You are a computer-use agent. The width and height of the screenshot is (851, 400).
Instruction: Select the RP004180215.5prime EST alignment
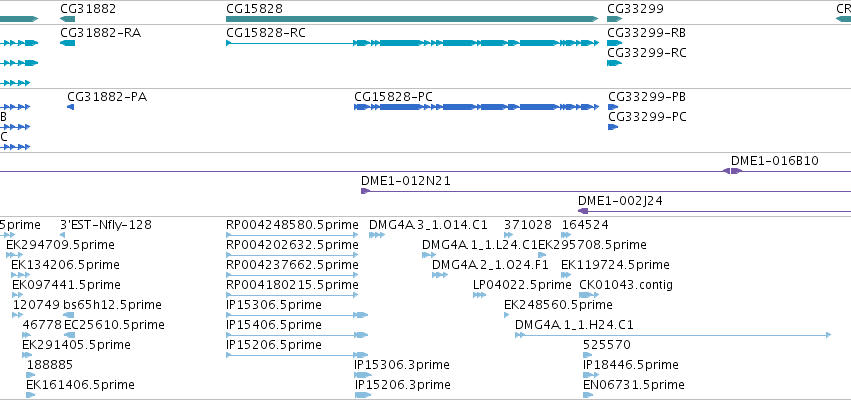(292, 295)
